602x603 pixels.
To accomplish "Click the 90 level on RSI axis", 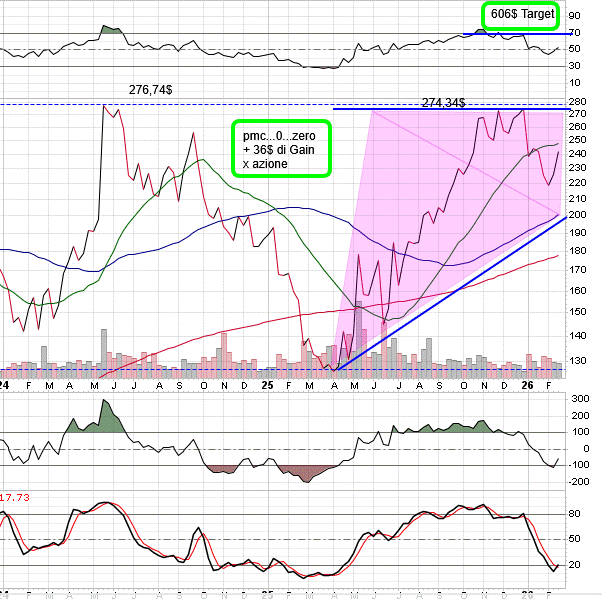I will (574, 16).
